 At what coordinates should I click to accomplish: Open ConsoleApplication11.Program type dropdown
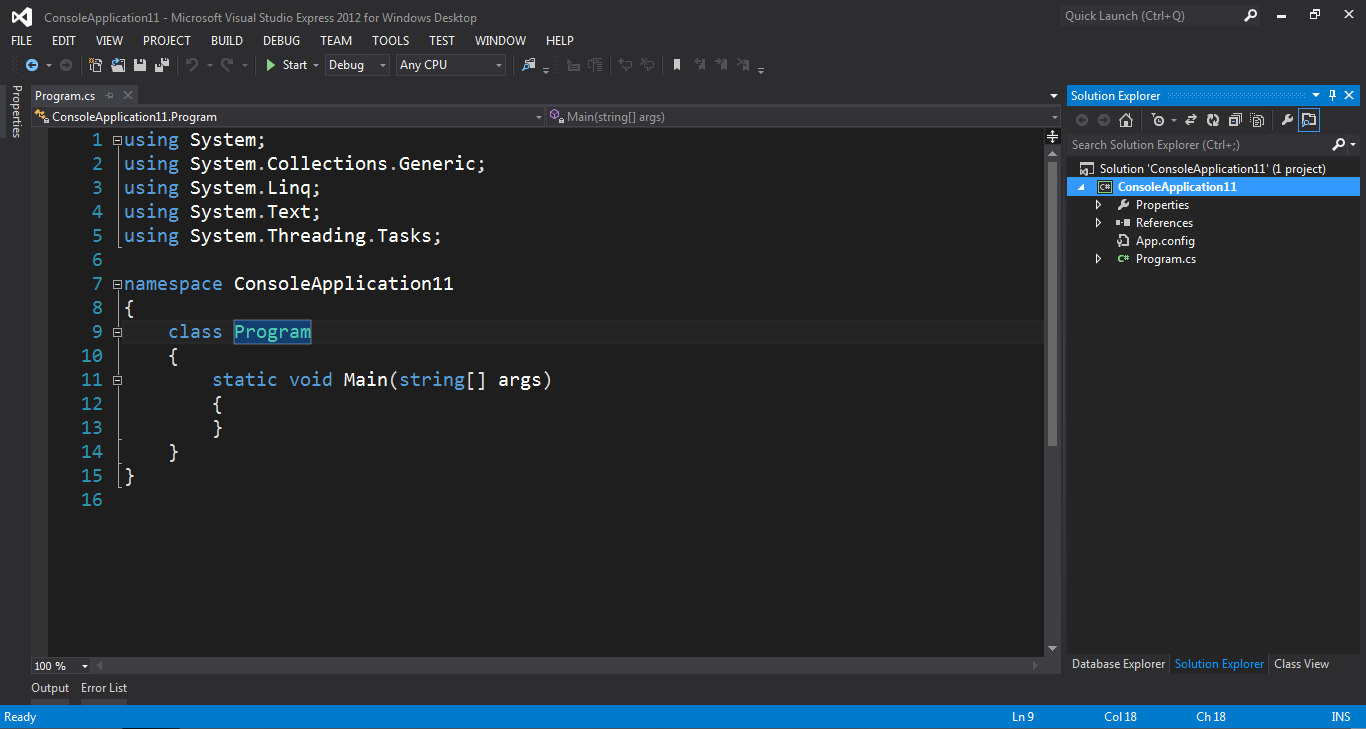(x=288, y=117)
